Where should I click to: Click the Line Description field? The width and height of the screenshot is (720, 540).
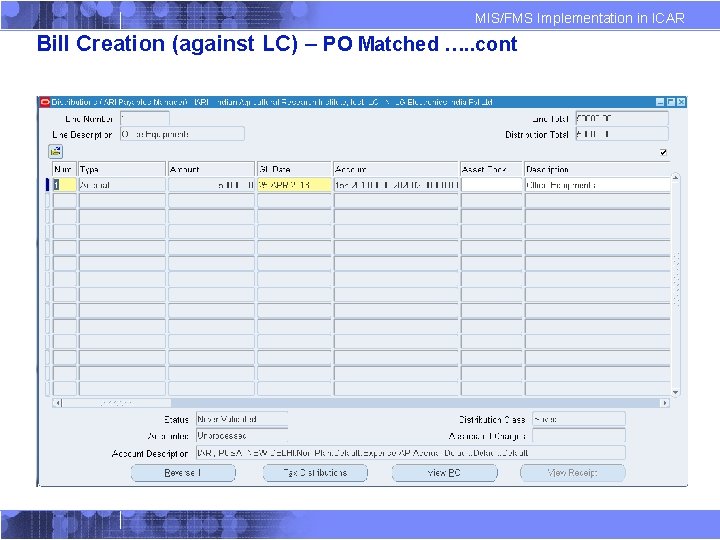pyautogui.click(x=182, y=134)
